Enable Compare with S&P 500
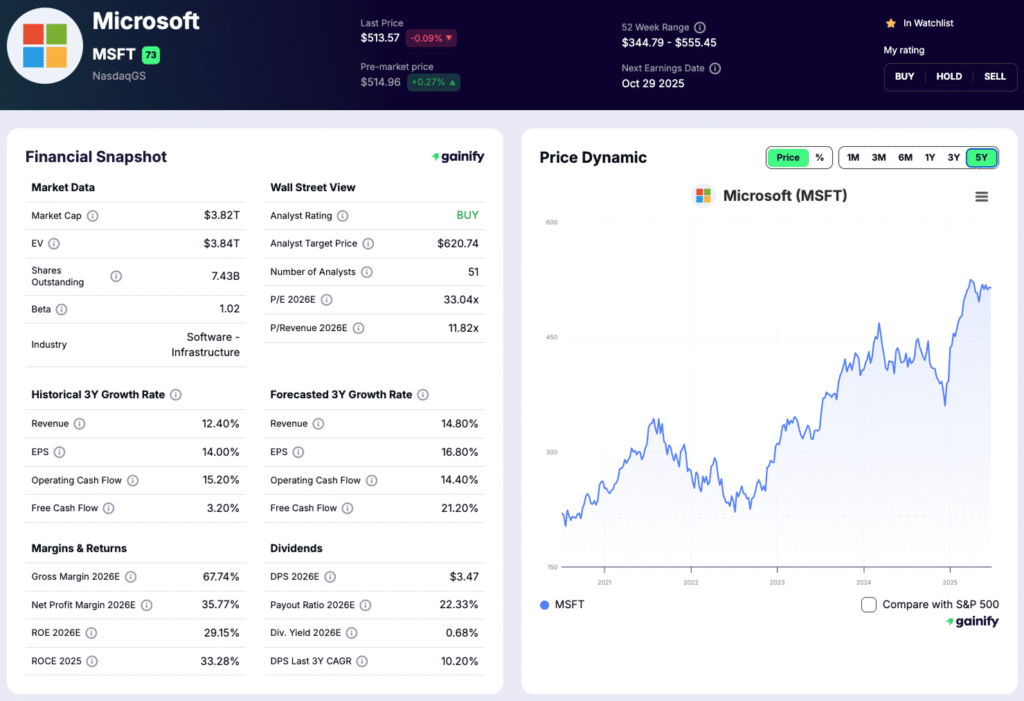The width and height of the screenshot is (1024, 701). click(868, 604)
